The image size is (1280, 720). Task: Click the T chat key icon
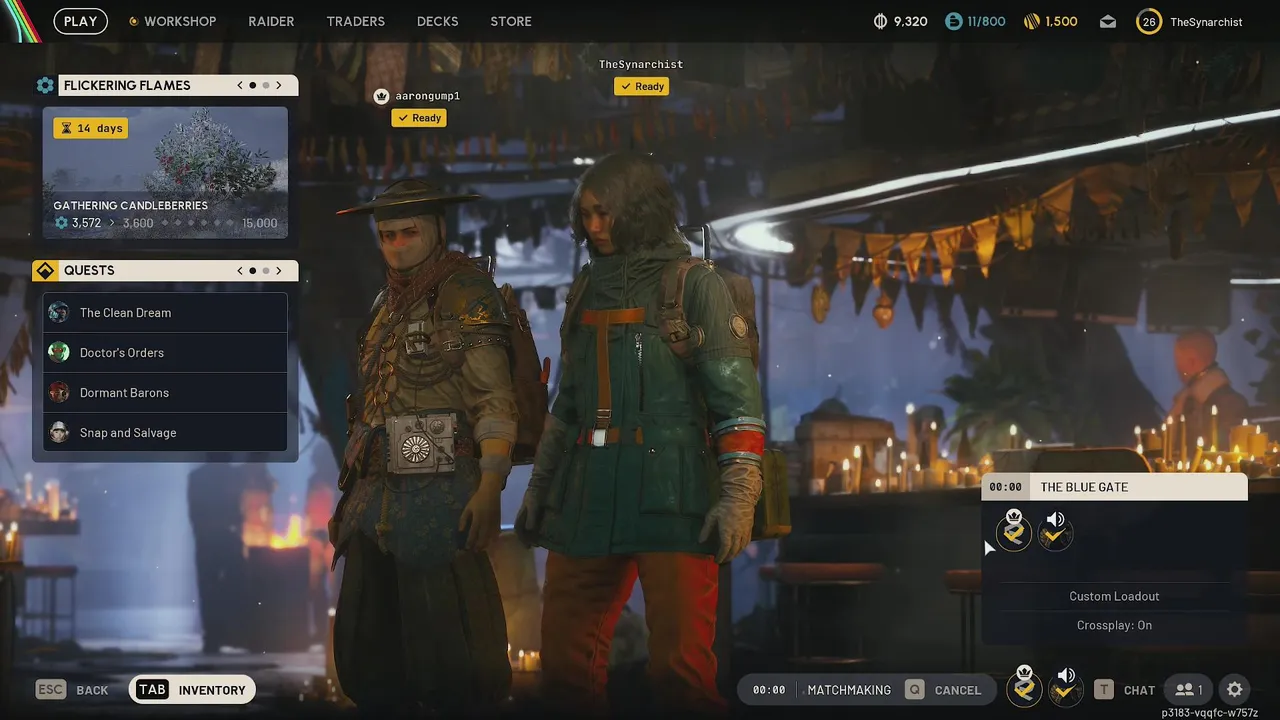[x=1103, y=690]
